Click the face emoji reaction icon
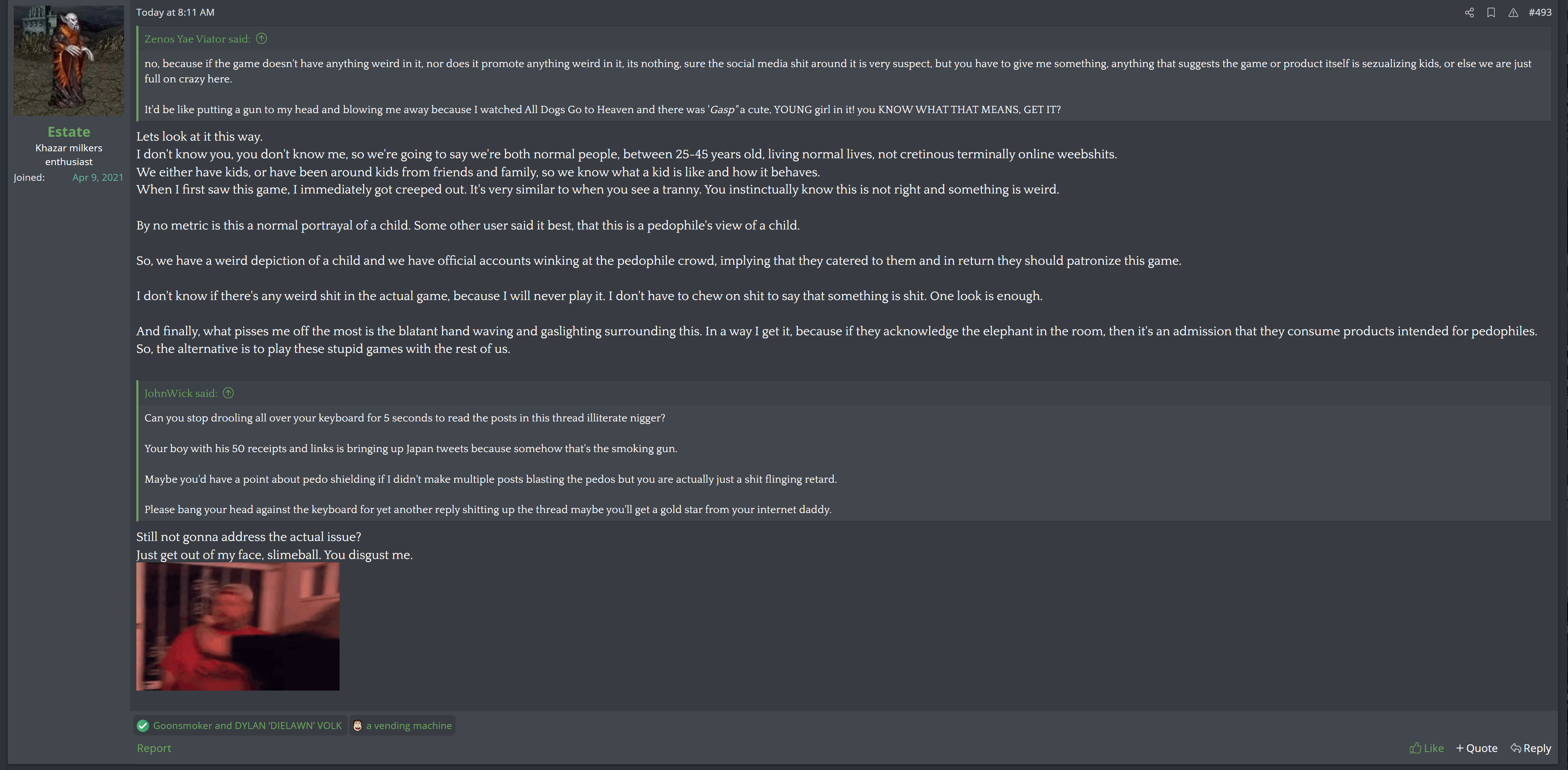Screen dimensions: 1568x770 [357, 726]
